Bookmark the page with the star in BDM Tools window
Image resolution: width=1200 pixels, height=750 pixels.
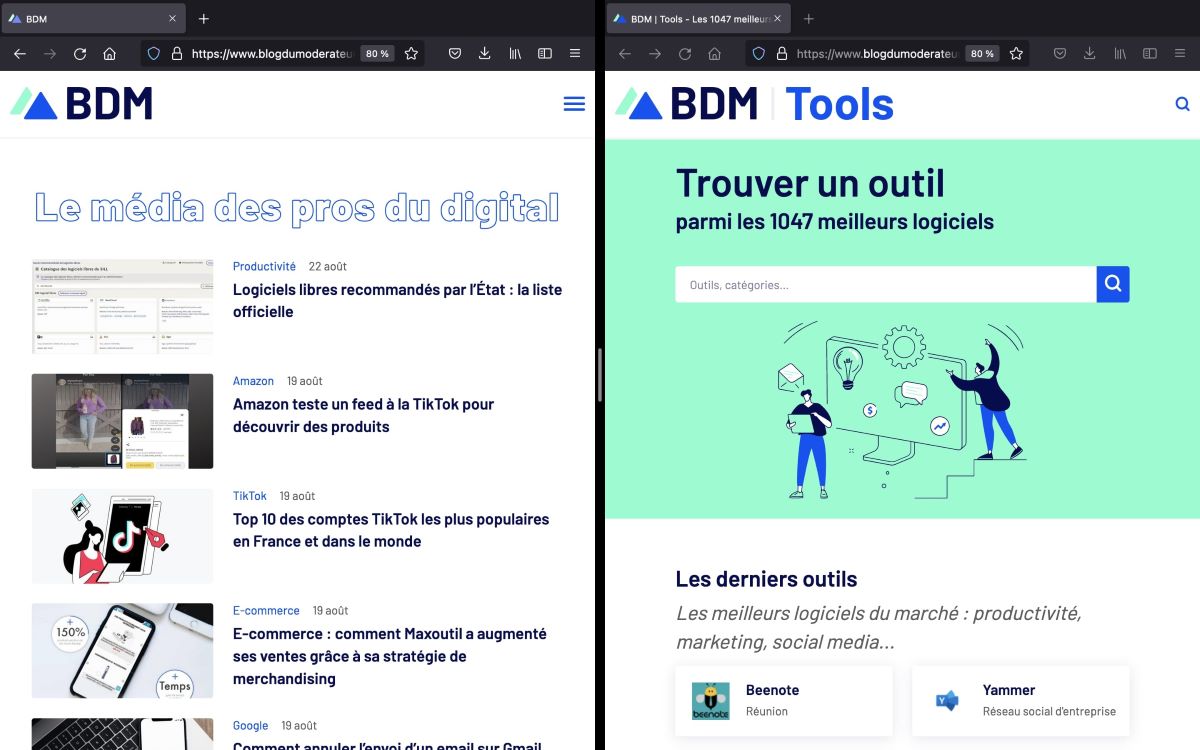(x=1016, y=54)
